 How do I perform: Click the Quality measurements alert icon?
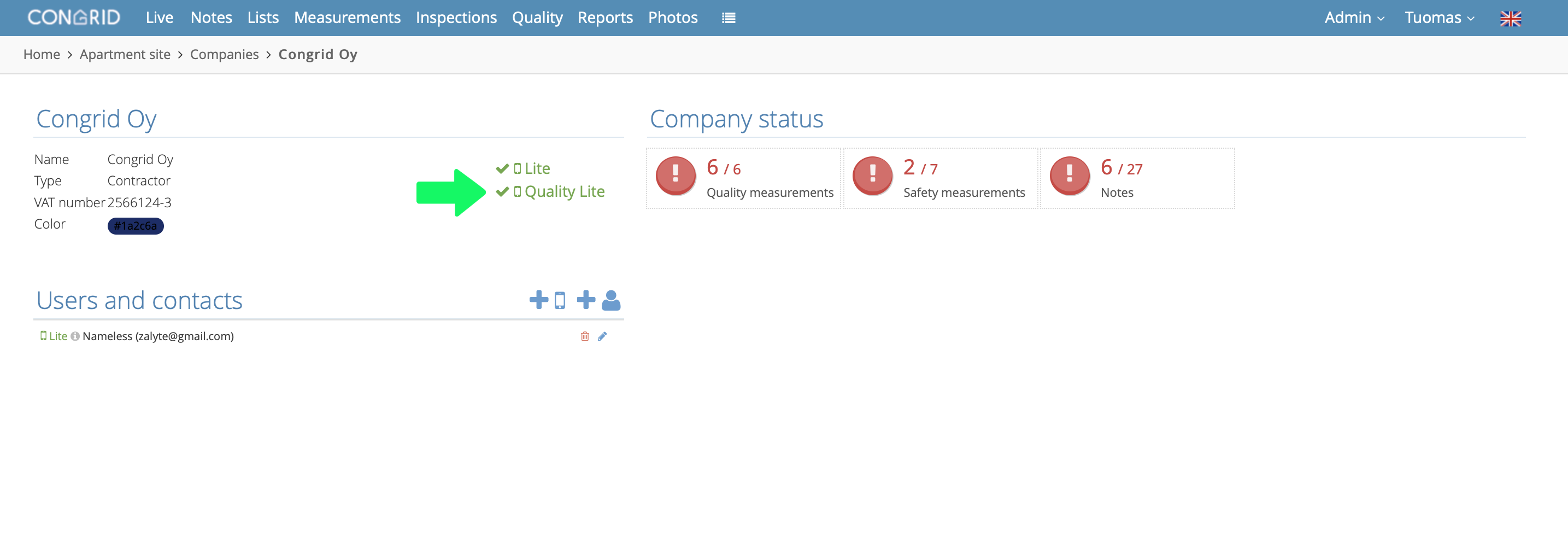click(x=676, y=176)
